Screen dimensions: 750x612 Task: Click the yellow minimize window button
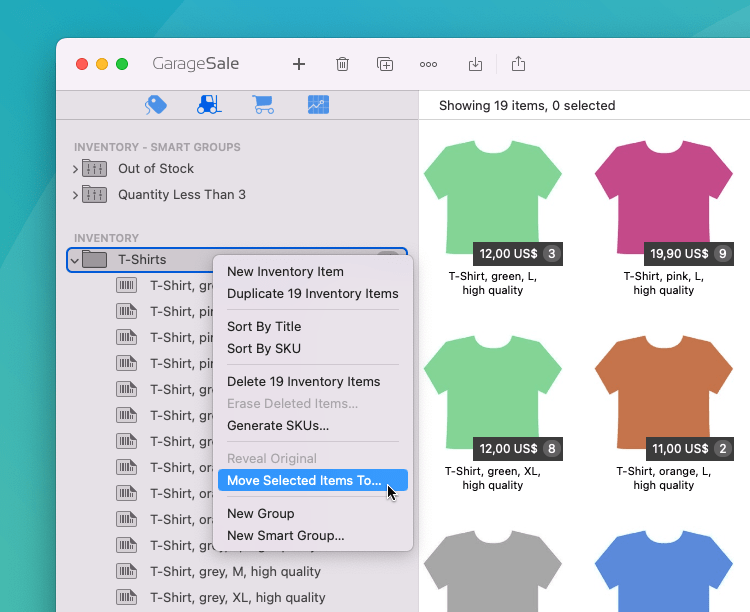[x=102, y=64]
